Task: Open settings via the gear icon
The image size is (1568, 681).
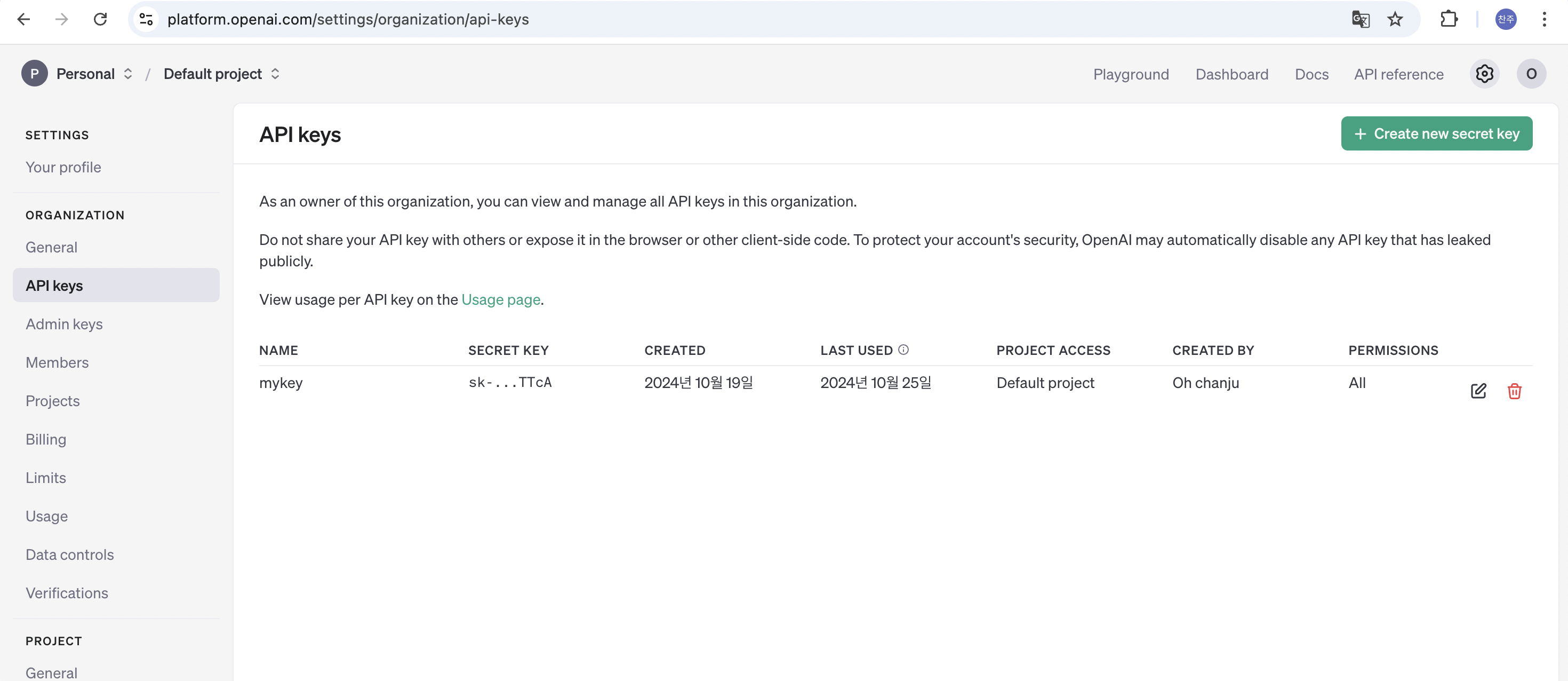Action: pyautogui.click(x=1484, y=74)
